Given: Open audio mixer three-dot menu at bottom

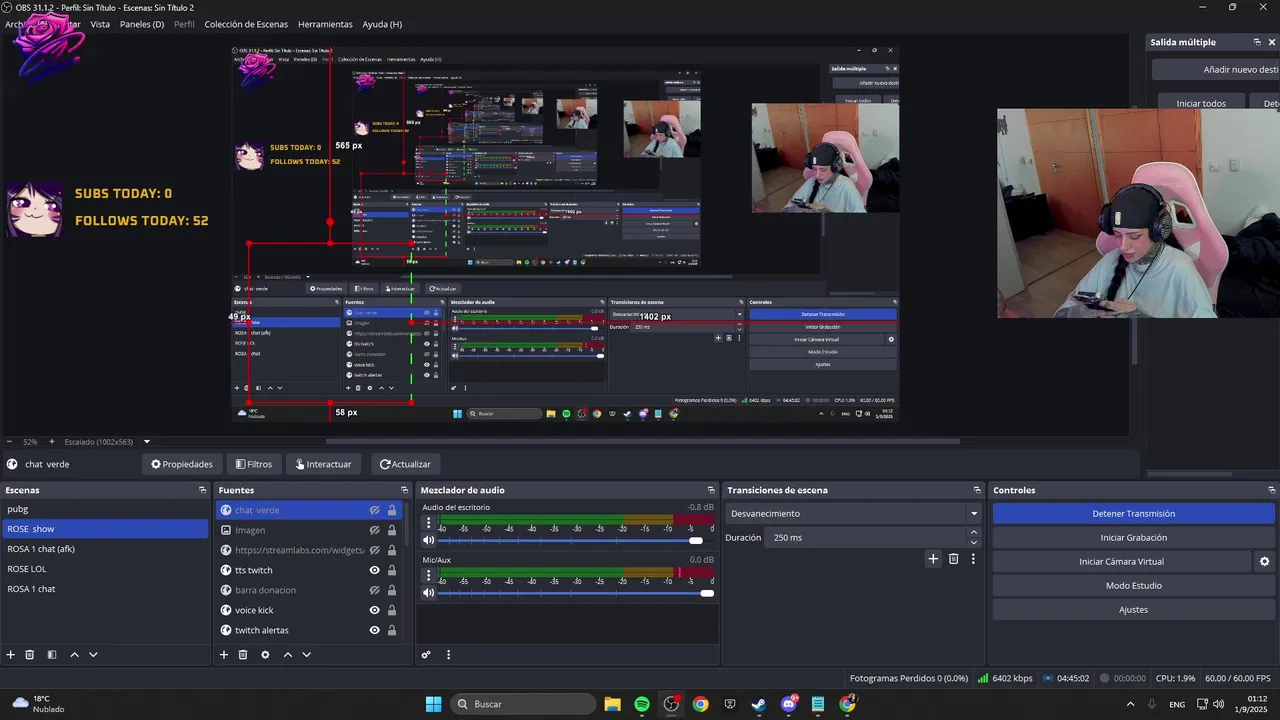Looking at the screenshot, I should 448,655.
